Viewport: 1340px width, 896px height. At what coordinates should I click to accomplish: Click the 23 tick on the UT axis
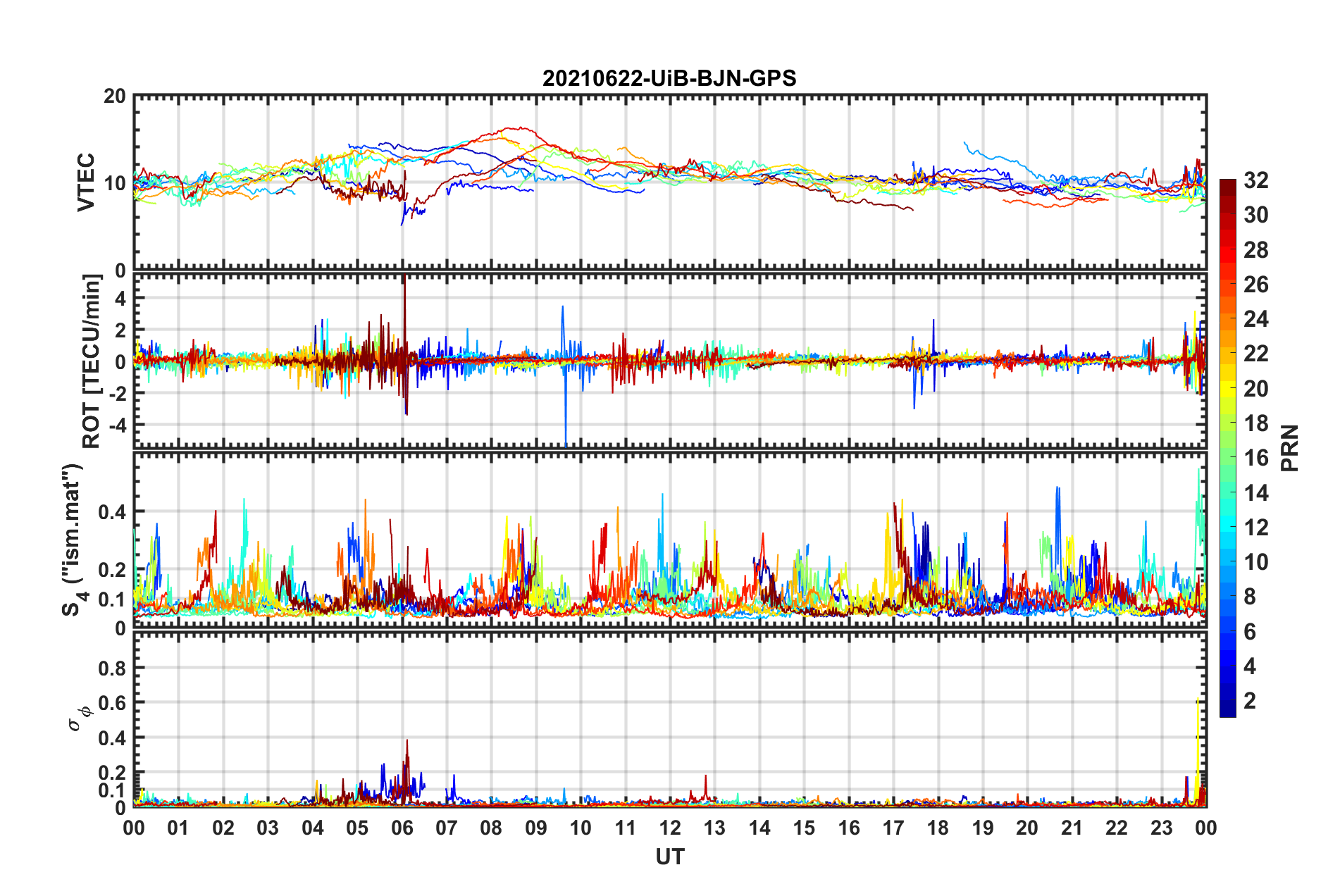click(x=1161, y=828)
